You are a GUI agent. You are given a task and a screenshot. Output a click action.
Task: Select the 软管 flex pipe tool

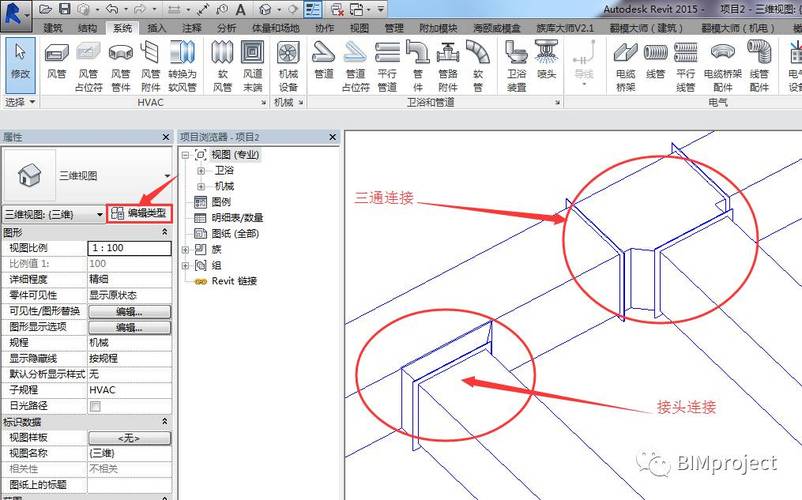tap(478, 66)
